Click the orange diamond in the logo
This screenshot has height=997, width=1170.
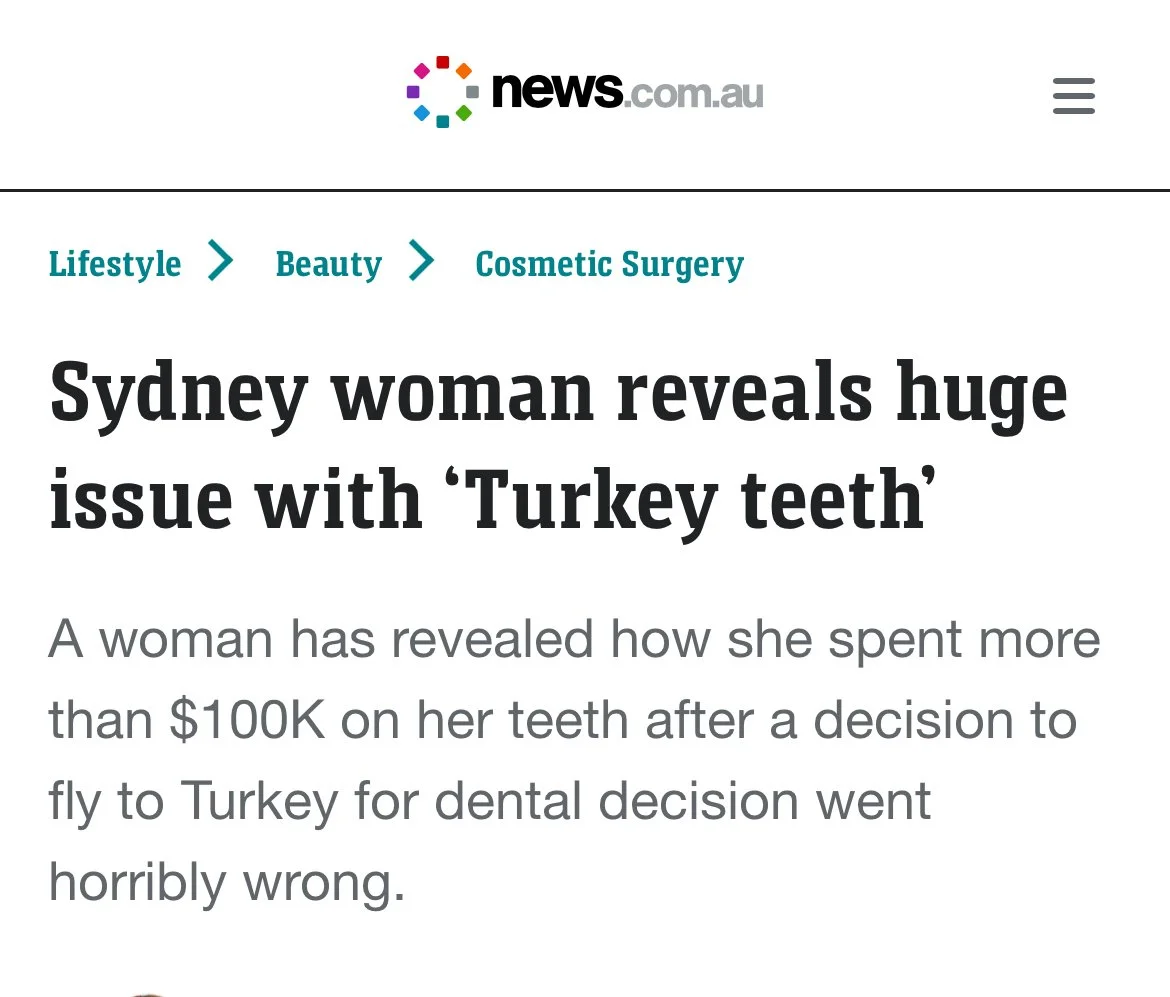[464, 71]
